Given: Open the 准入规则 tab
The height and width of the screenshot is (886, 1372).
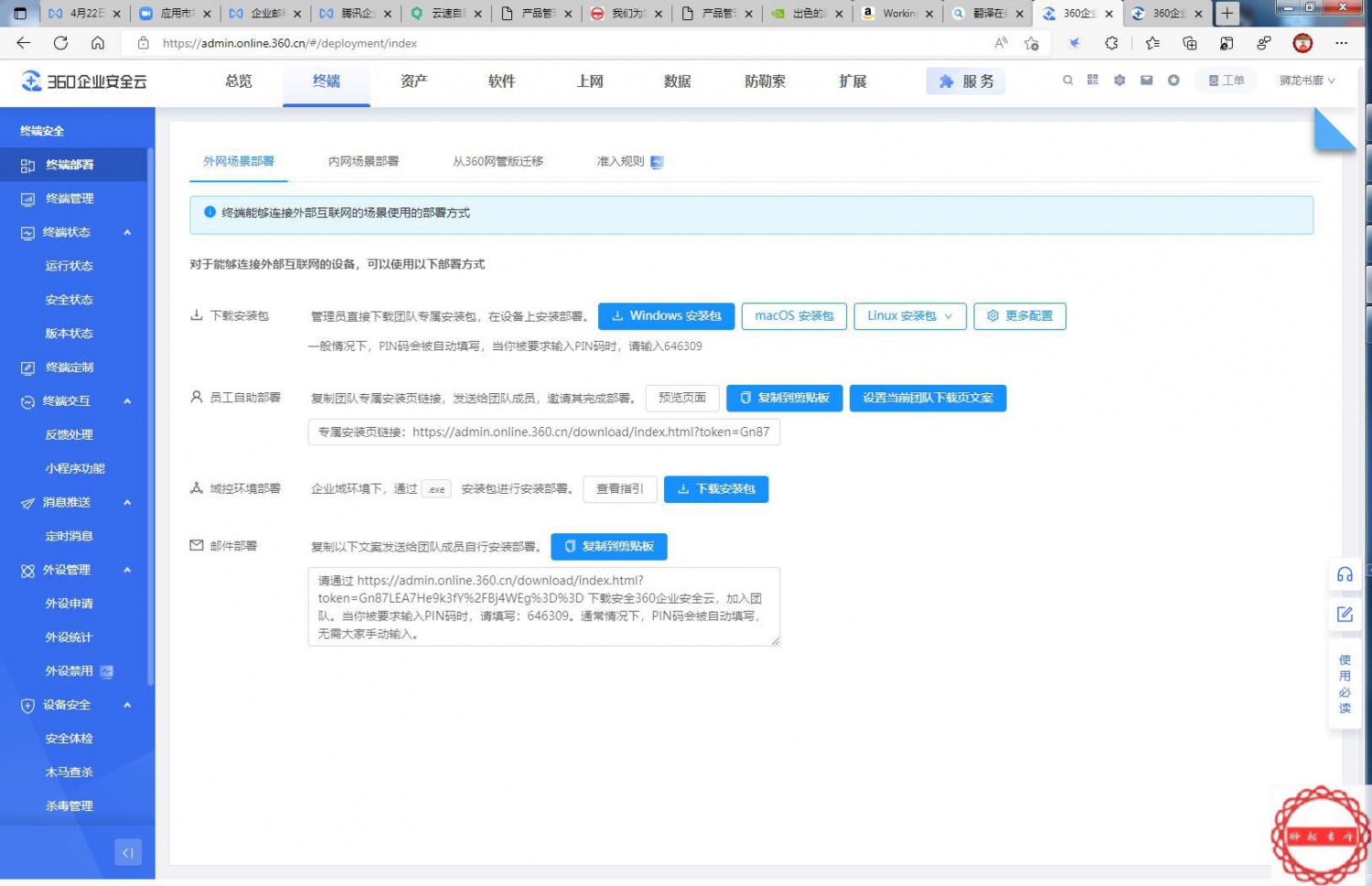Looking at the screenshot, I should [629, 161].
